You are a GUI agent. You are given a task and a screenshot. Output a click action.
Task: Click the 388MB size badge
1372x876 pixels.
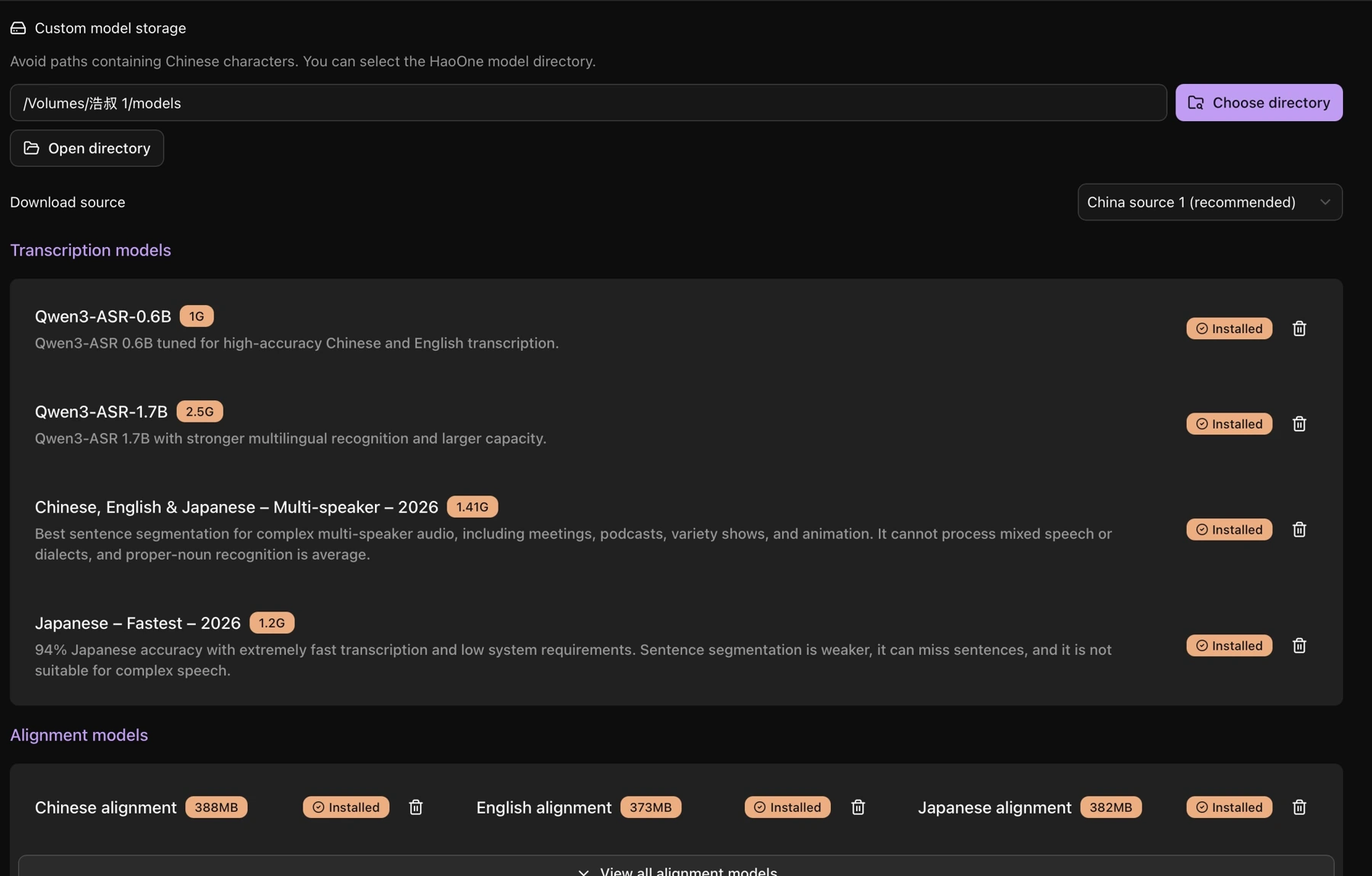[216, 807]
